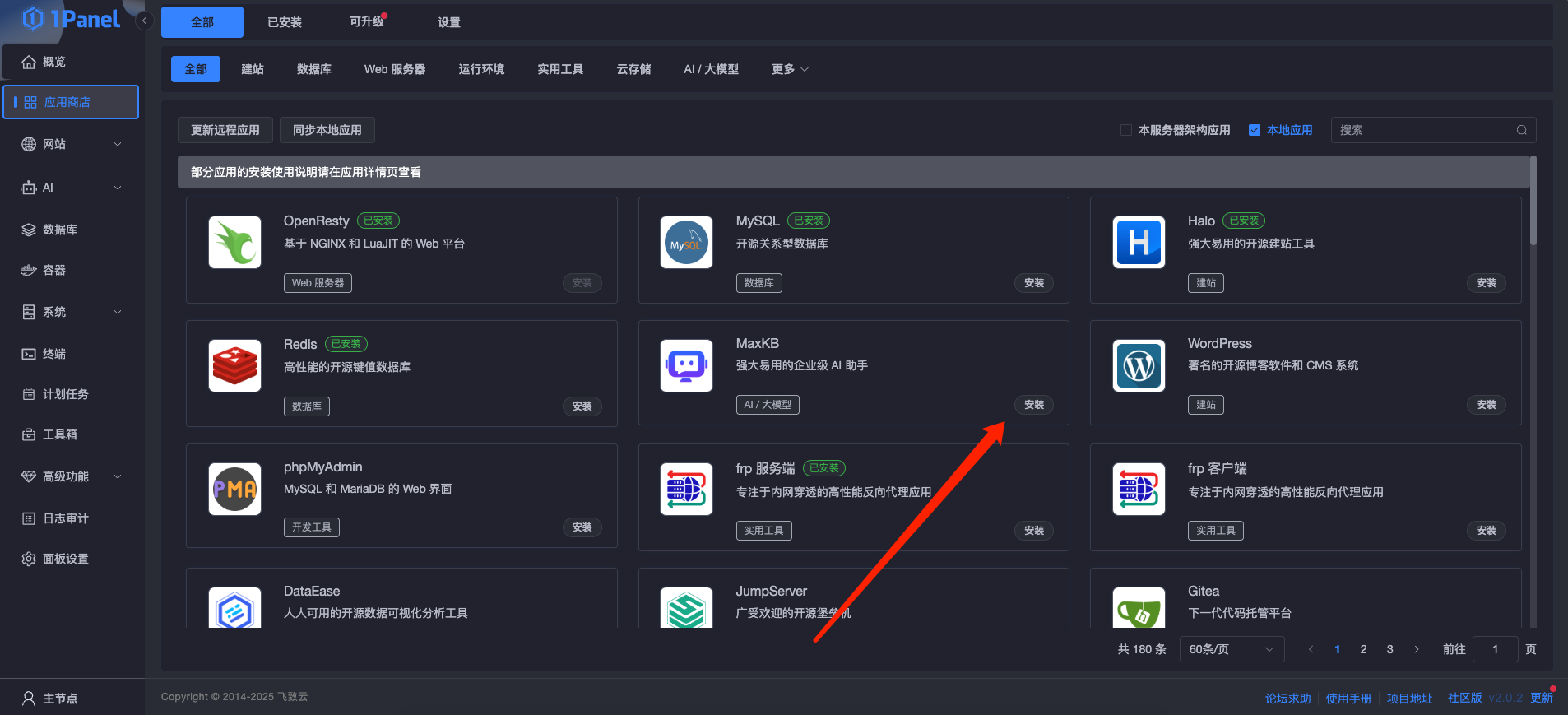Click the master node user icon

pyautogui.click(x=29, y=699)
